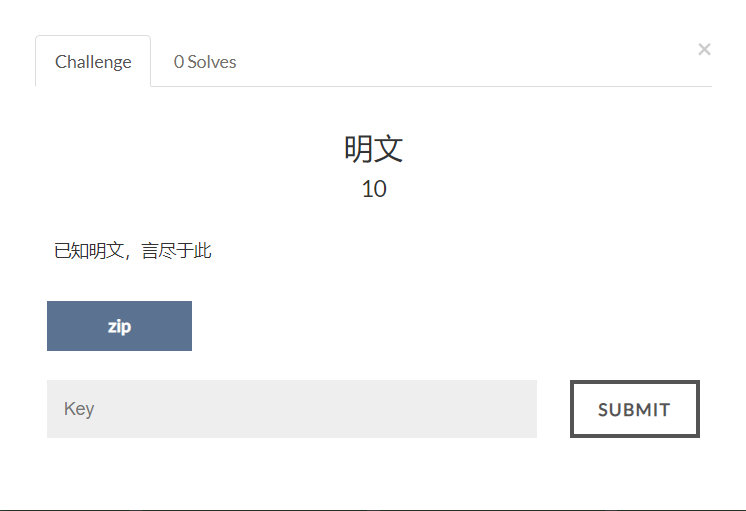
Task: Click the SUBMIT button
Action: [x=635, y=409]
